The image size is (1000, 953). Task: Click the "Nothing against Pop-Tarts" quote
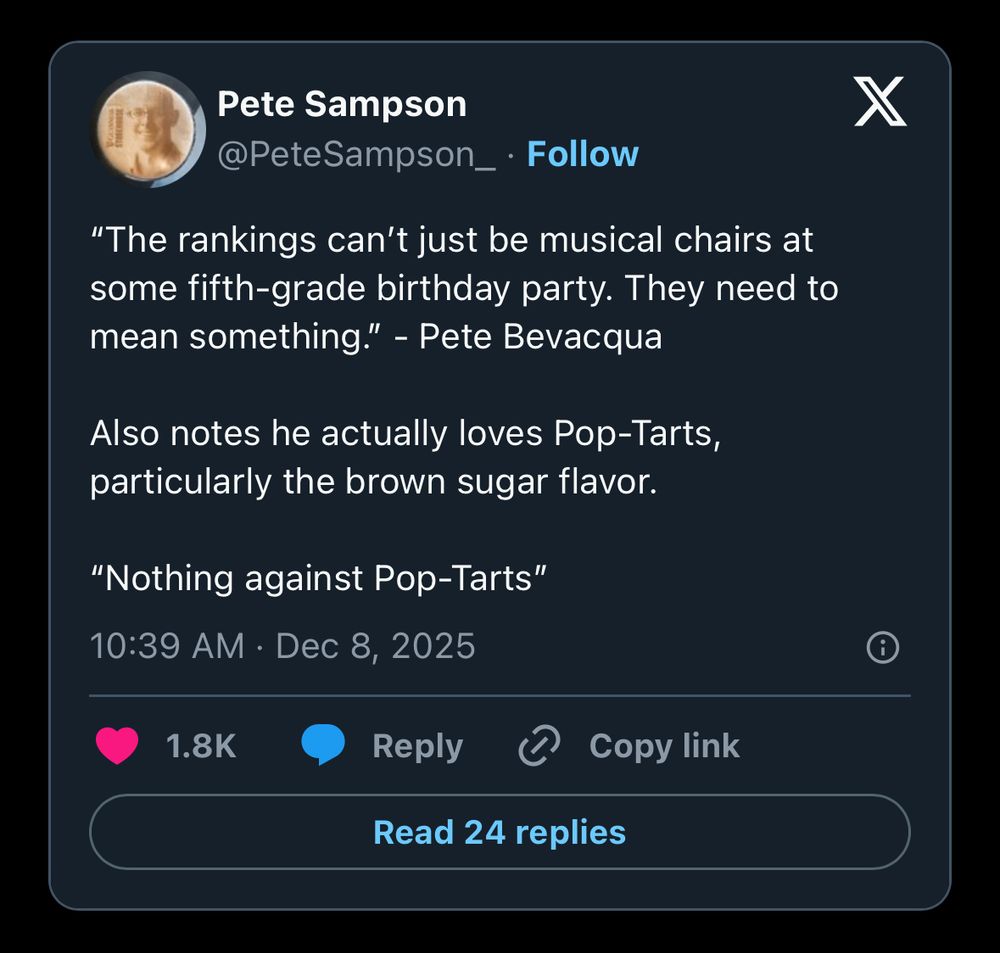click(318, 579)
